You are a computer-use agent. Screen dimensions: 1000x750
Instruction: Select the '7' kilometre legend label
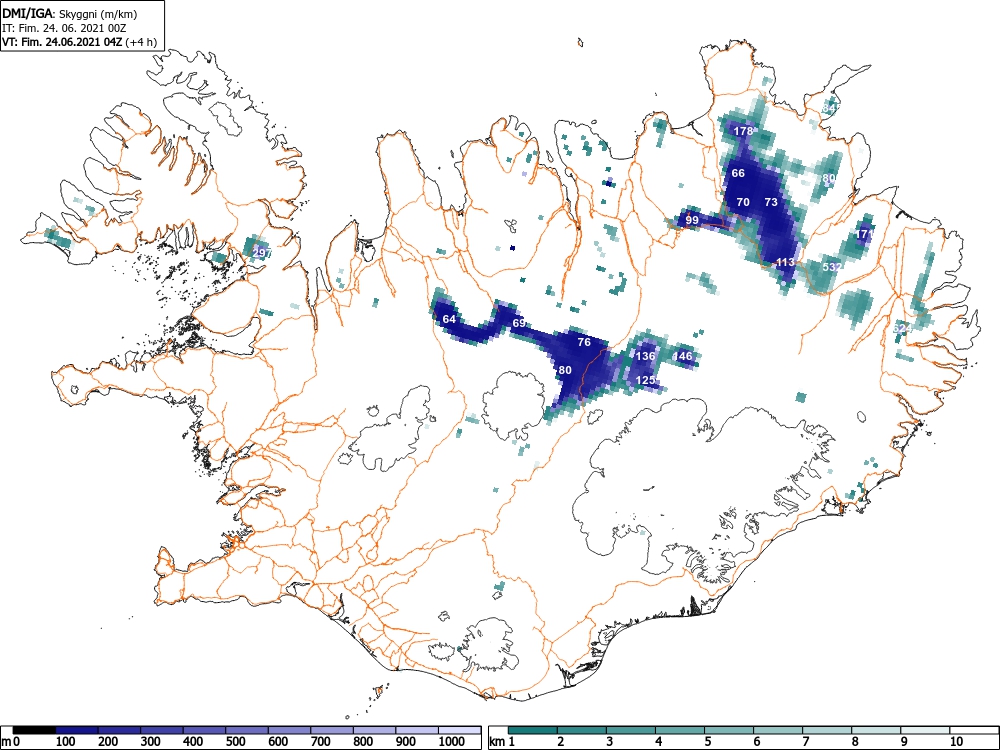(805, 742)
